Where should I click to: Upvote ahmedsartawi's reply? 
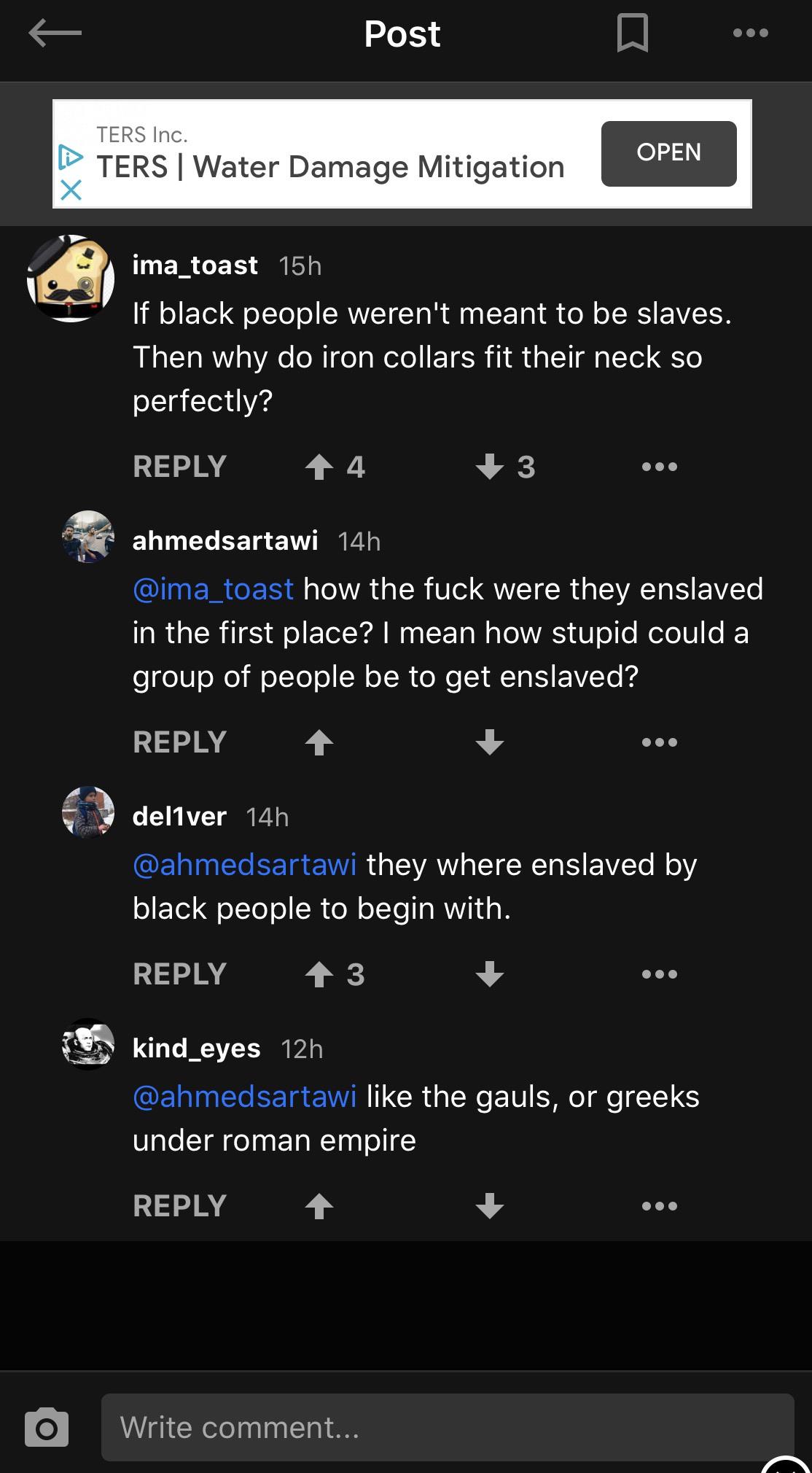point(319,742)
